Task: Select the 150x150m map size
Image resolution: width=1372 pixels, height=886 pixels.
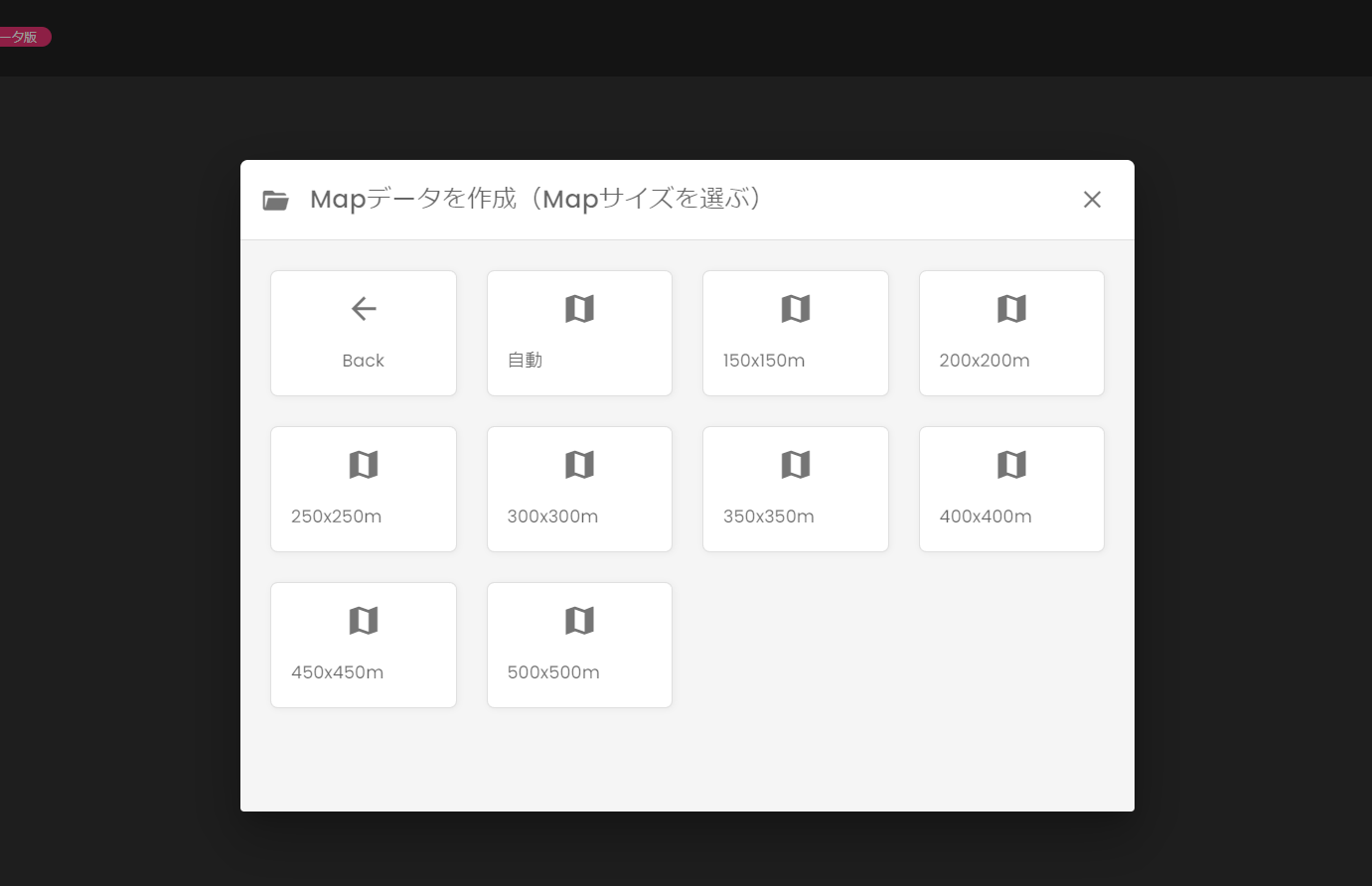Action: pos(795,333)
